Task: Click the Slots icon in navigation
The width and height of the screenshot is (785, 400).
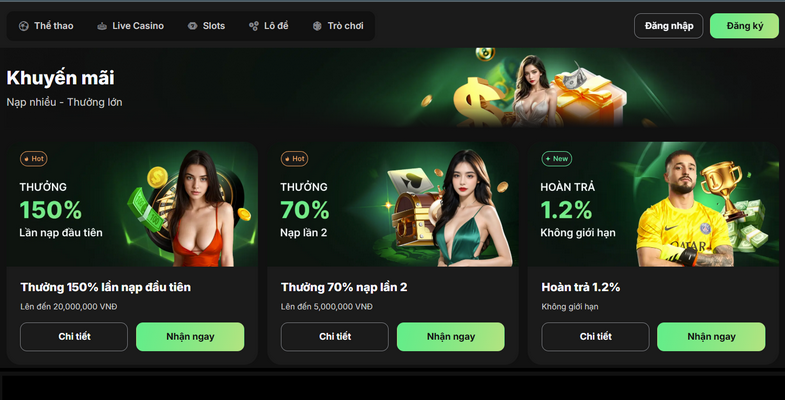Action: (x=192, y=26)
